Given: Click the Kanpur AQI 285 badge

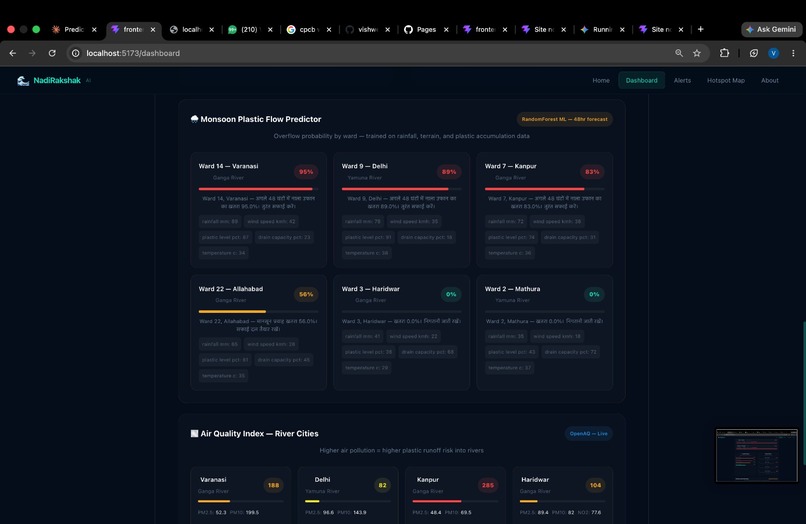Looking at the screenshot, I should point(488,485).
